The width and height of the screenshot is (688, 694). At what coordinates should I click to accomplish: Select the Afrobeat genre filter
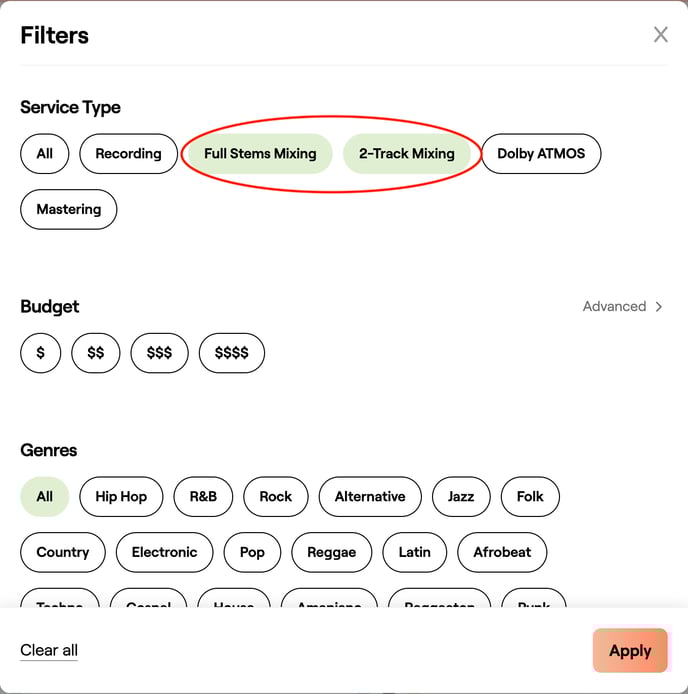click(502, 552)
